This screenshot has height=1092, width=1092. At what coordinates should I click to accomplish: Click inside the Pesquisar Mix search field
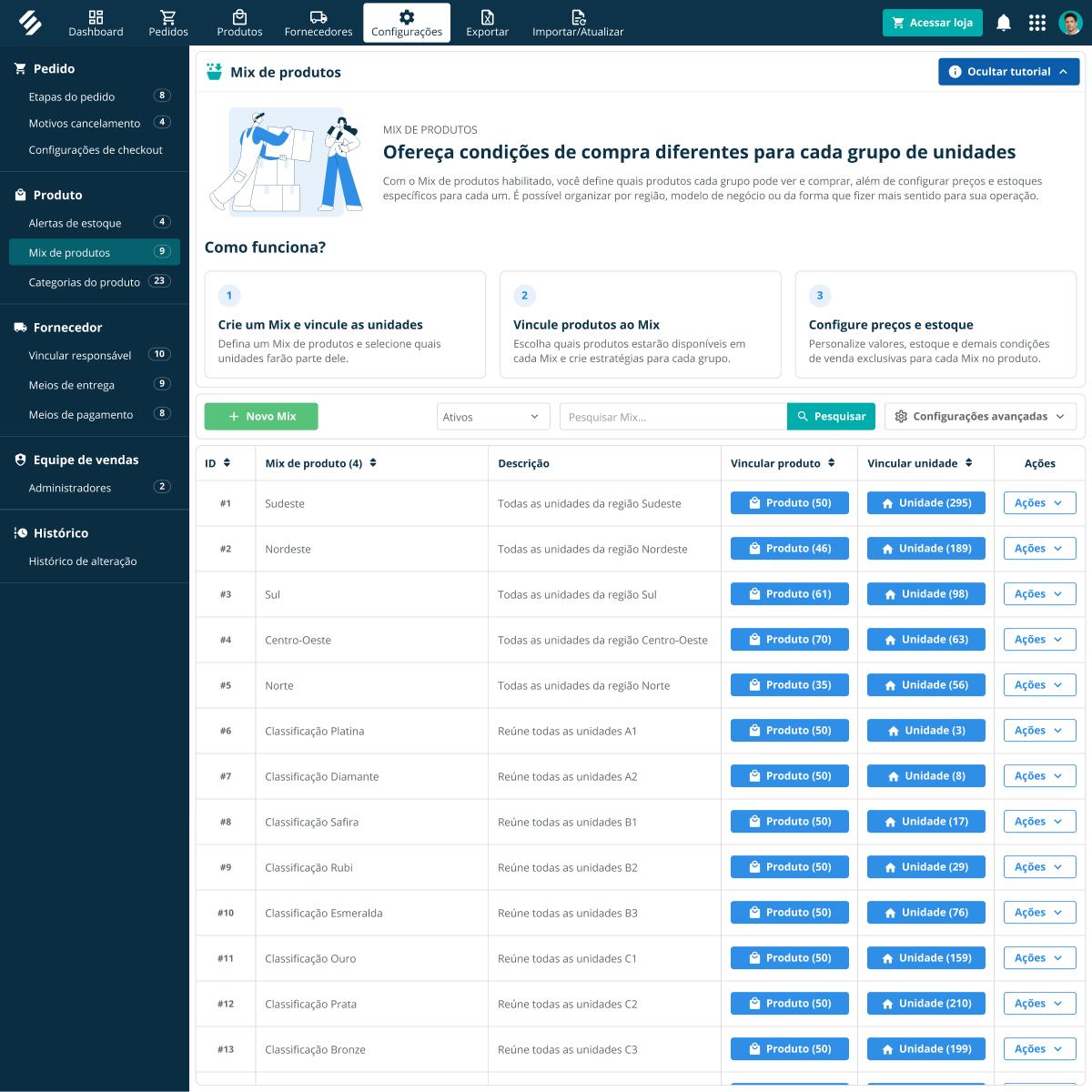(673, 416)
